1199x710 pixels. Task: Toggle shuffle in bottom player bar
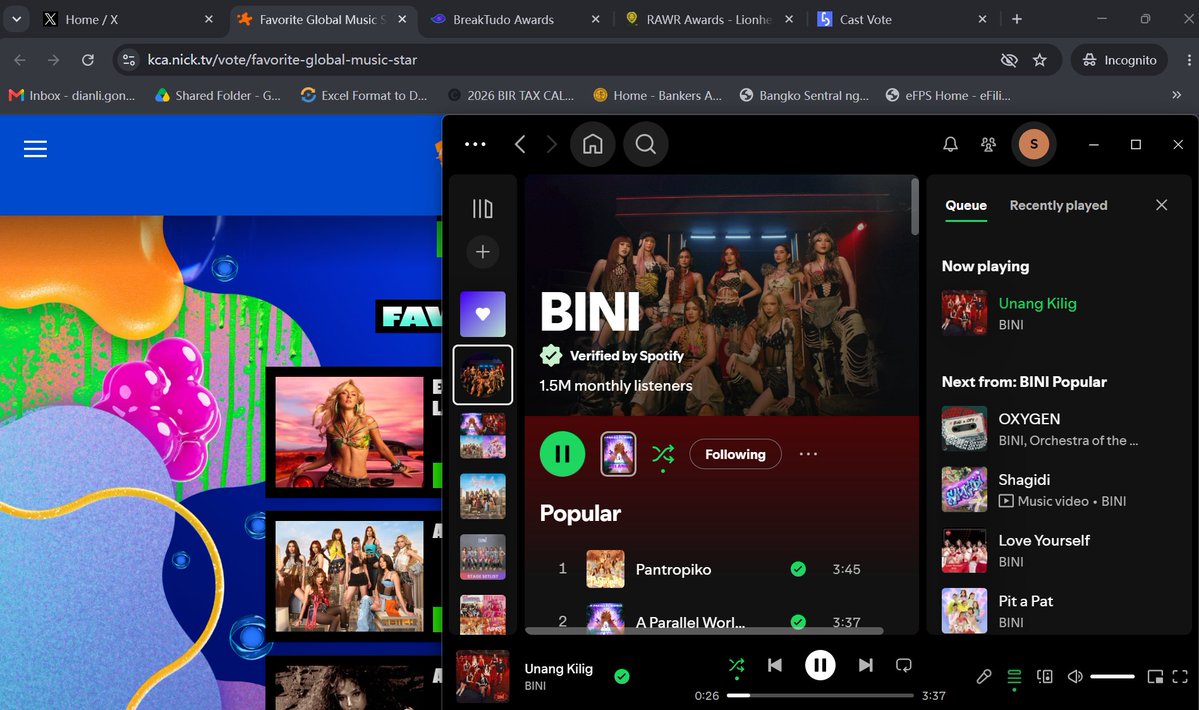pyautogui.click(x=736, y=666)
